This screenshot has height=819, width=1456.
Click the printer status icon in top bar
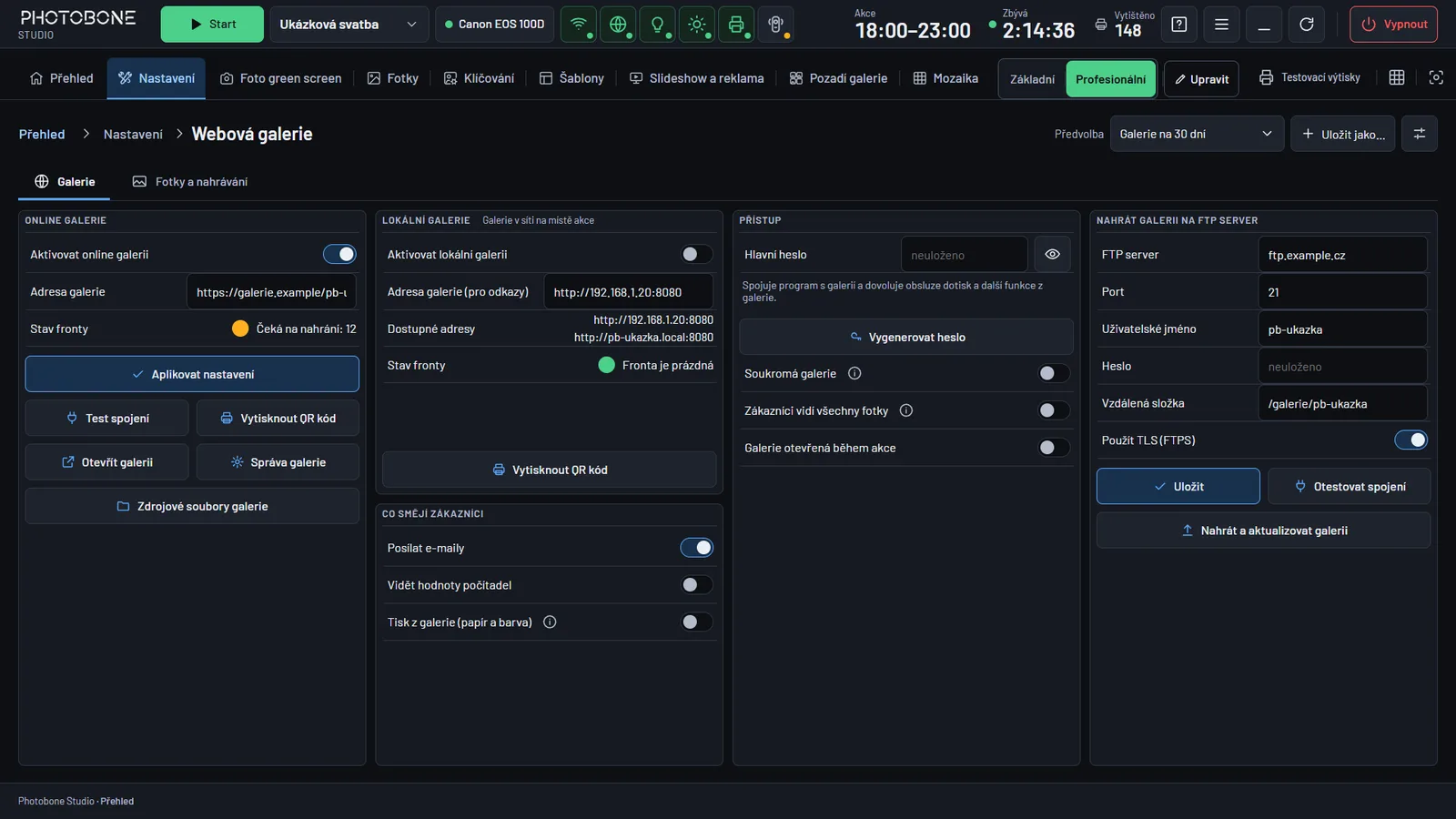pos(736,25)
